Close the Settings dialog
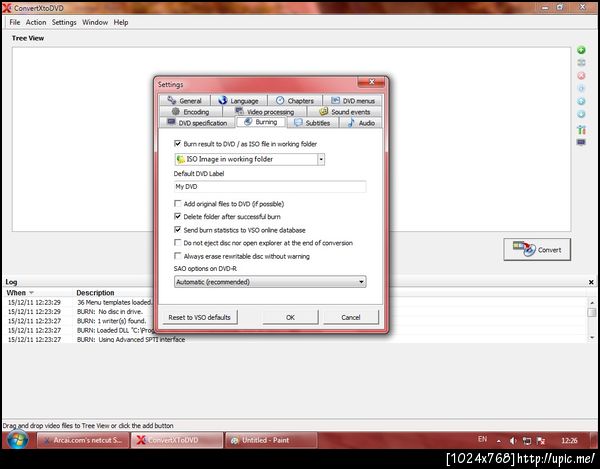The height and width of the screenshot is (469, 600). click(x=371, y=81)
